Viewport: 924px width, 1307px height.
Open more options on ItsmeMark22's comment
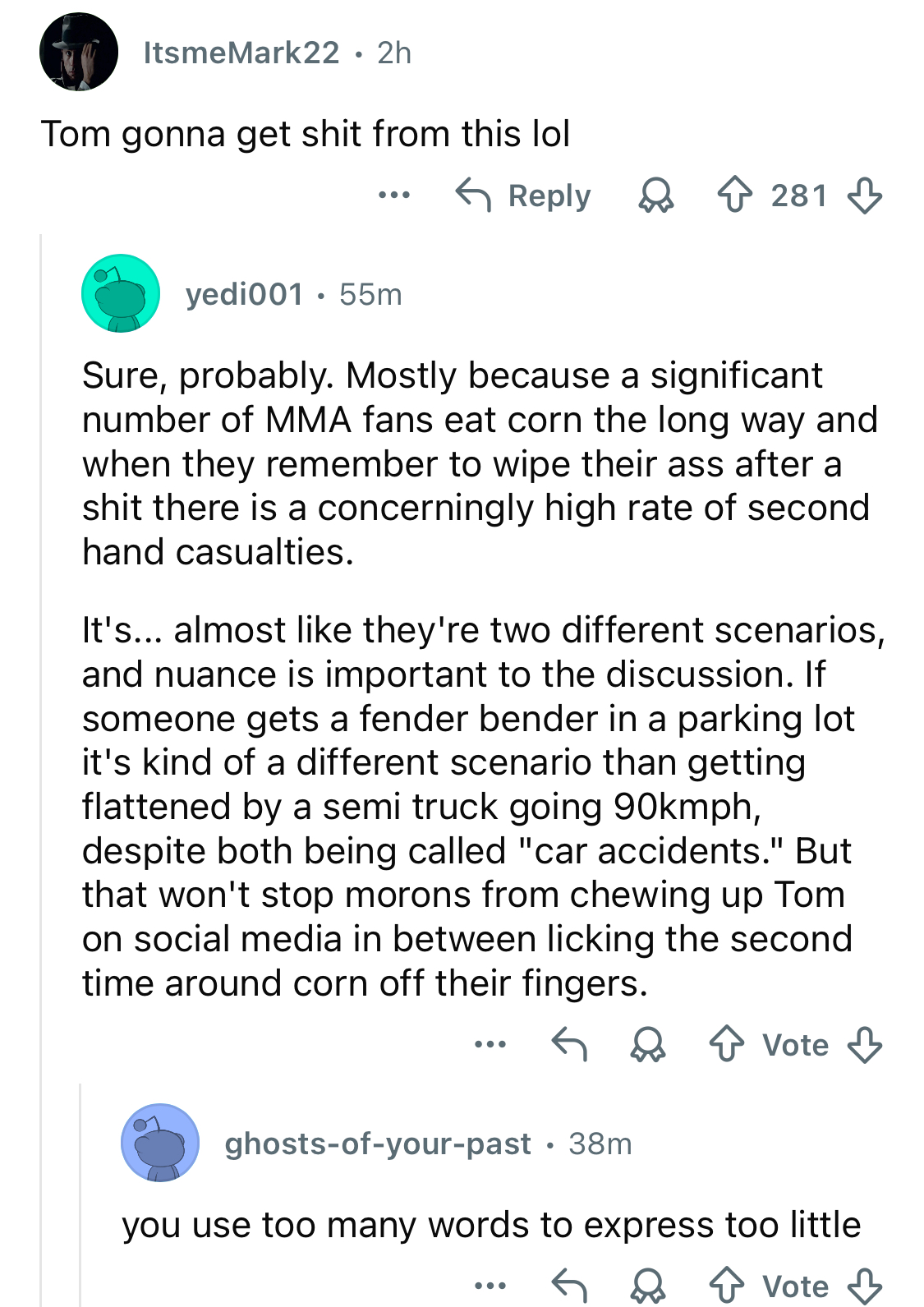tap(394, 196)
